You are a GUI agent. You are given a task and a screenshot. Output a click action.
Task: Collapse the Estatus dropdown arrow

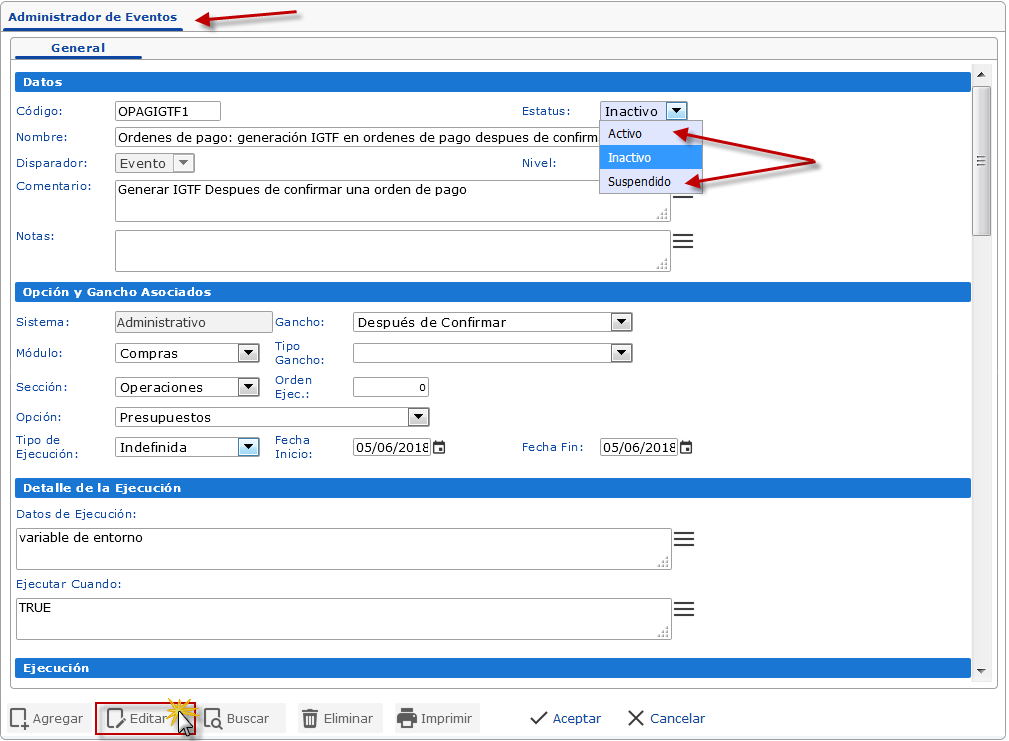(676, 111)
